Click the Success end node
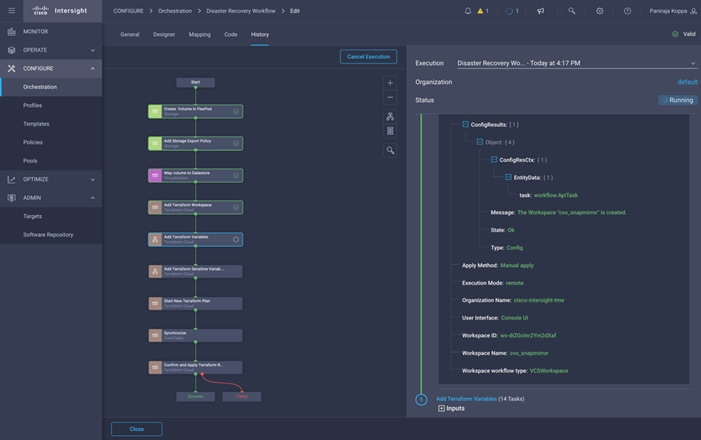 195,397
